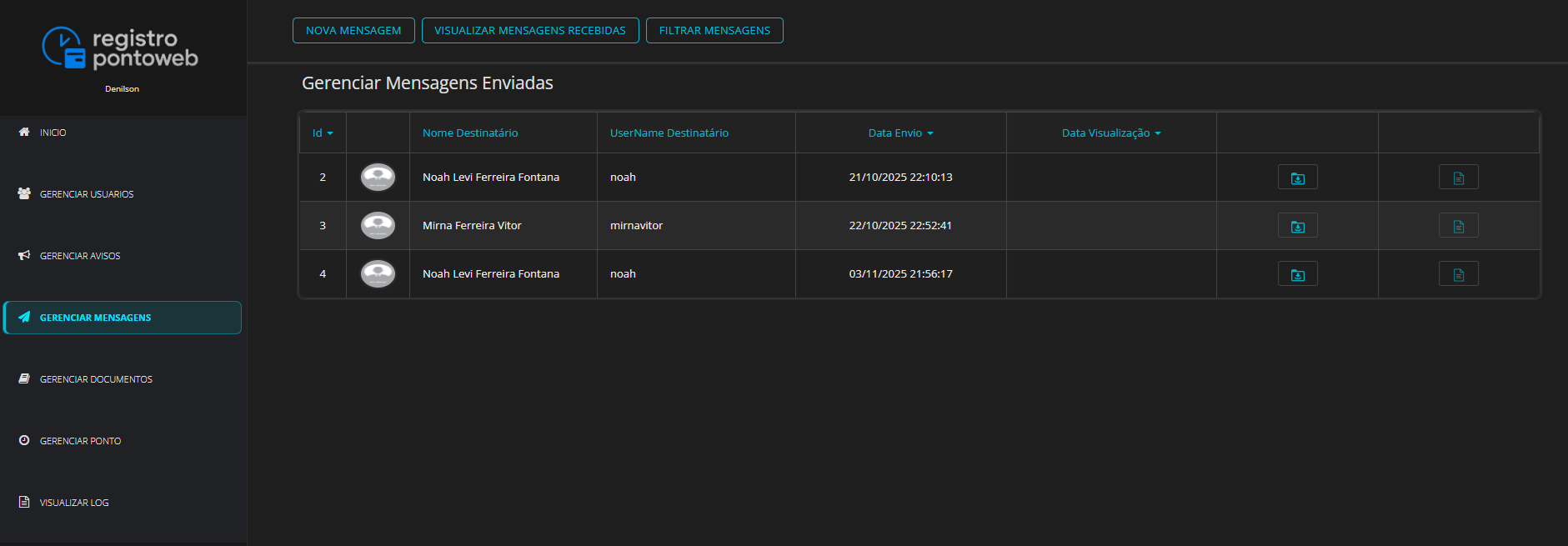Open the document icon for message Id 4
The image size is (1568, 546).
pyautogui.click(x=1458, y=274)
